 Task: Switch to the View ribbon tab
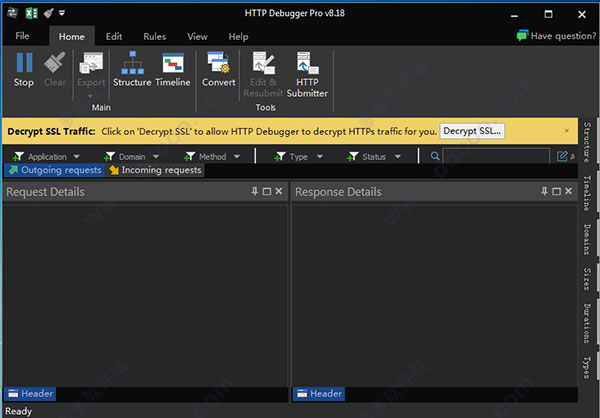tap(197, 37)
